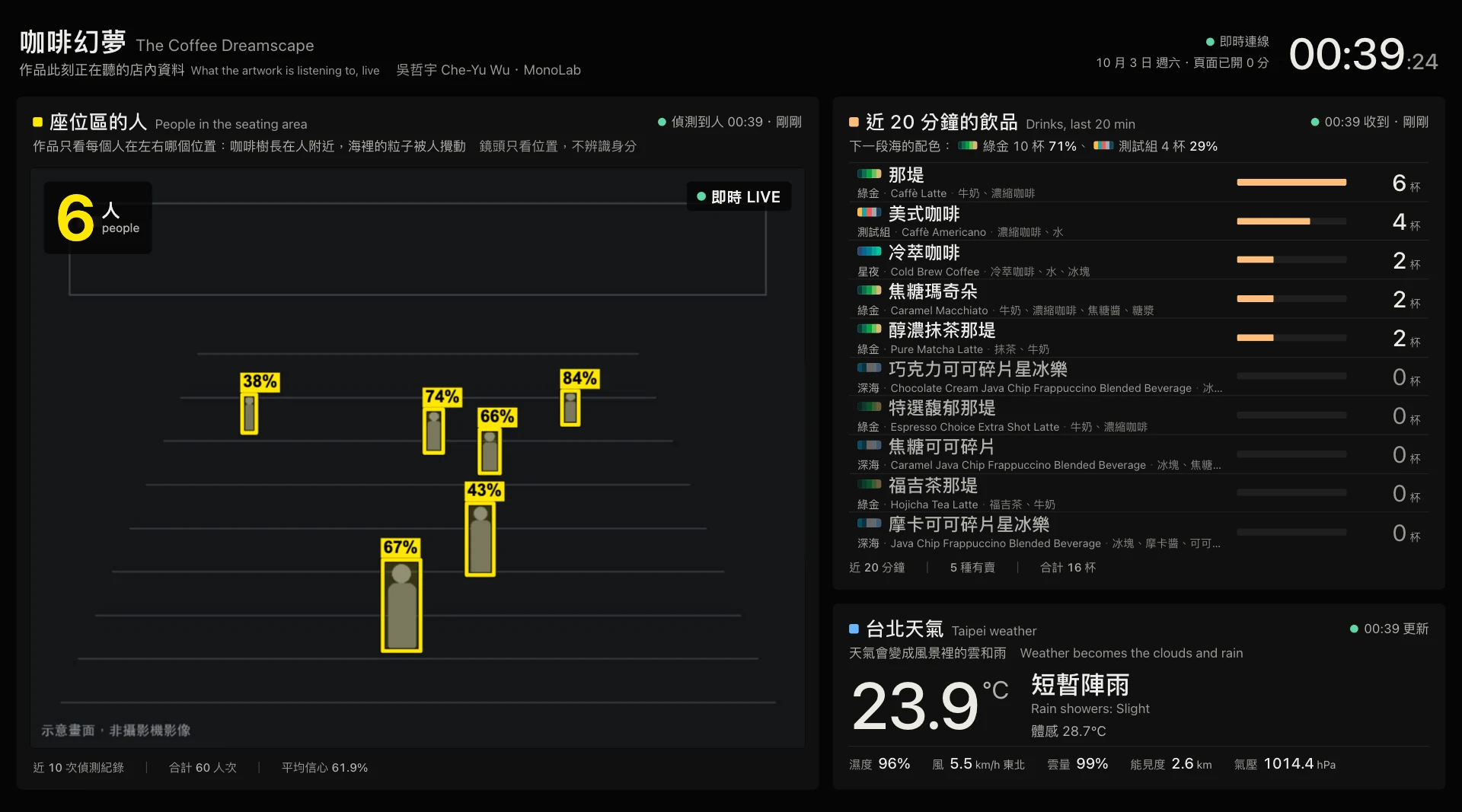The height and width of the screenshot is (812, 1462).
Task: Click the swatch icon beside 焦糖可可碎片
Action: click(869, 445)
